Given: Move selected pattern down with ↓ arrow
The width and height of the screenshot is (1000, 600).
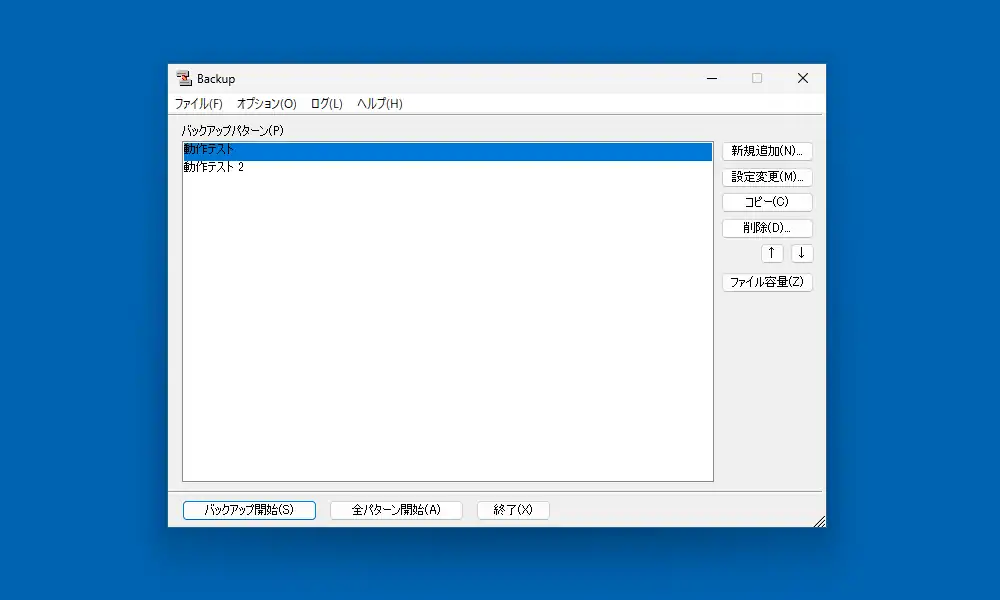Looking at the screenshot, I should click(802, 253).
